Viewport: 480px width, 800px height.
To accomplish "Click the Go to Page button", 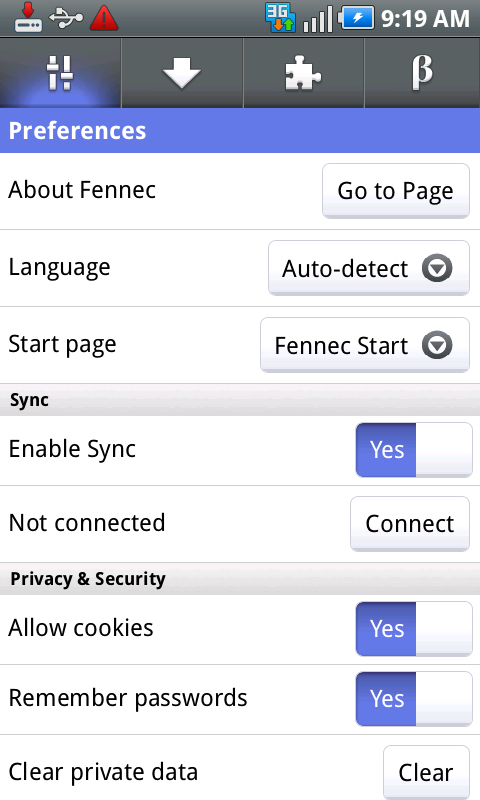I will [396, 191].
